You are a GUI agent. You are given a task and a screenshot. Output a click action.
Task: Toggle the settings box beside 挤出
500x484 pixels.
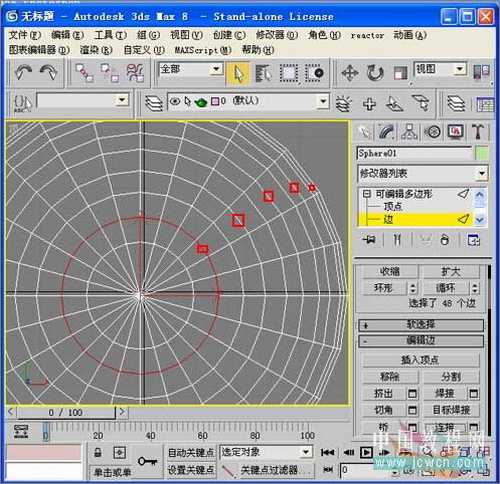click(412, 394)
